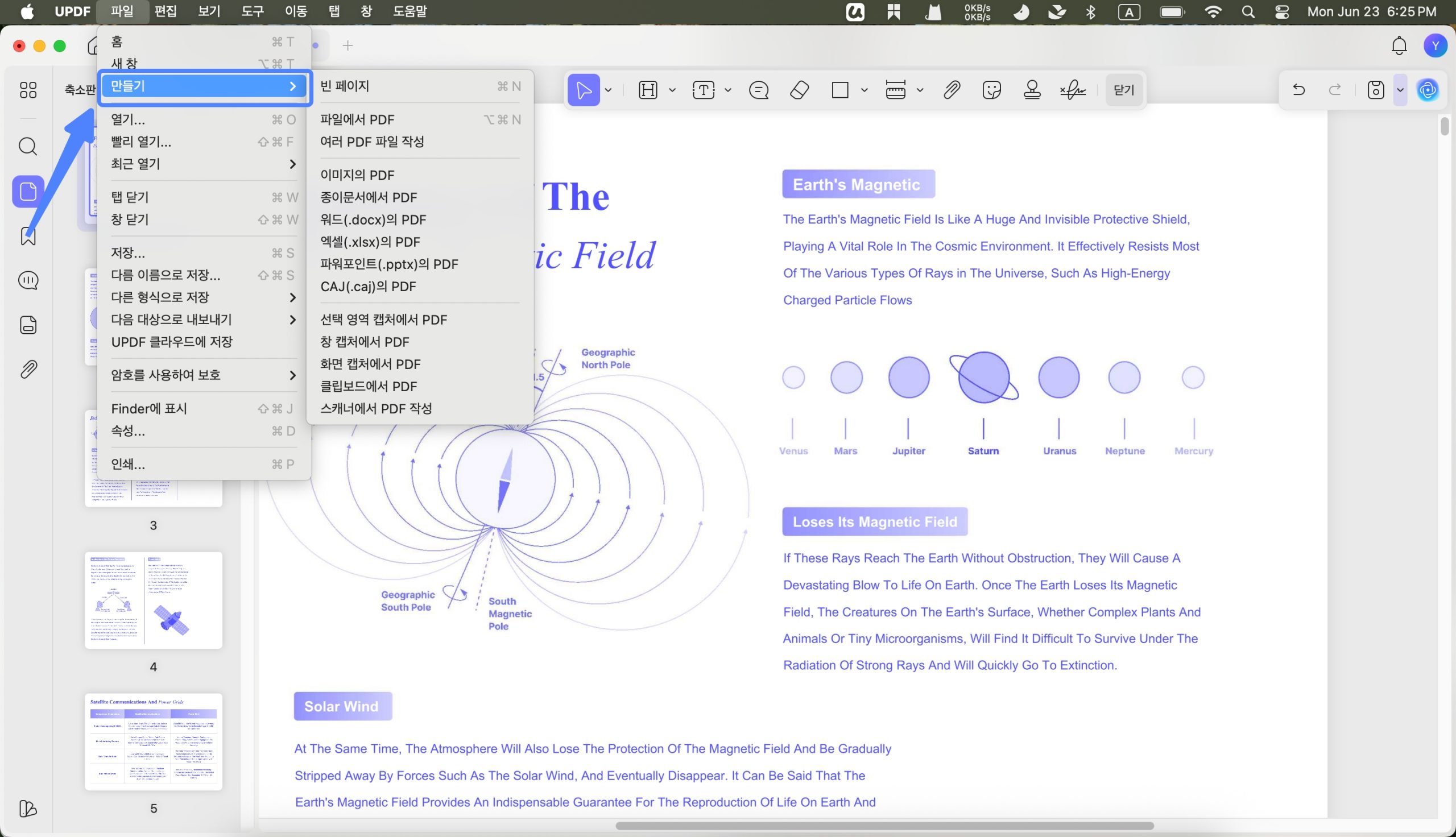The image size is (1456, 837).
Task: Choose 빈 페이지 from the submenu
Action: pyautogui.click(x=420, y=86)
